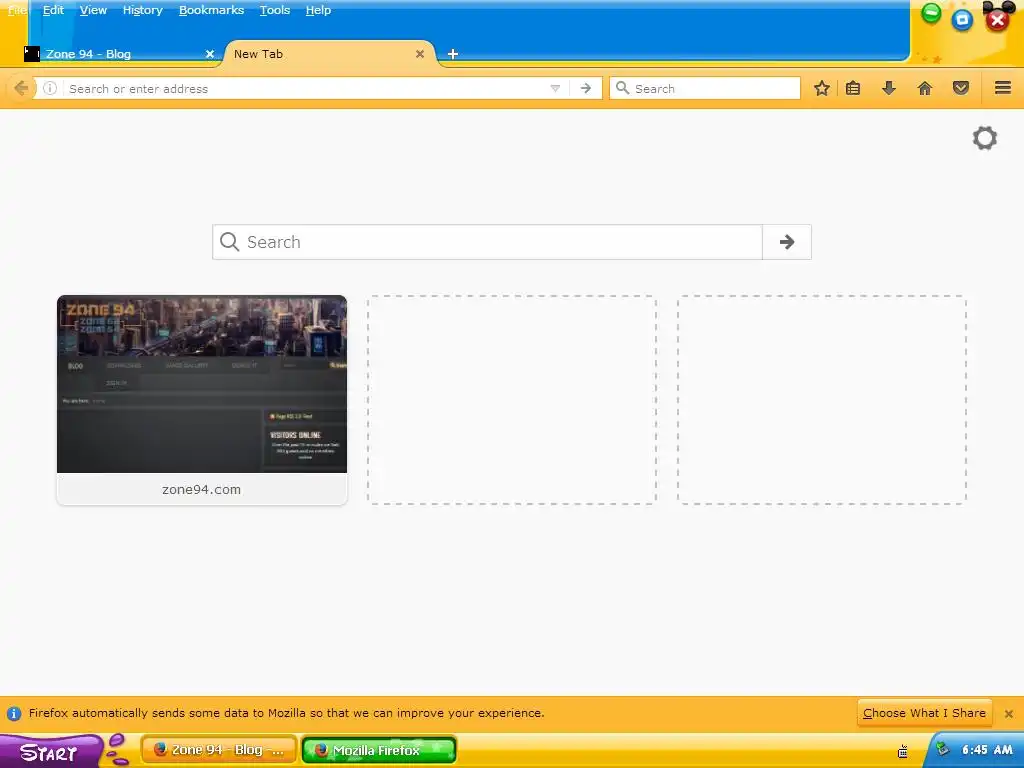Image resolution: width=1024 pixels, height=768 pixels.
Task: Open the History menu
Action: tap(142, 10)
